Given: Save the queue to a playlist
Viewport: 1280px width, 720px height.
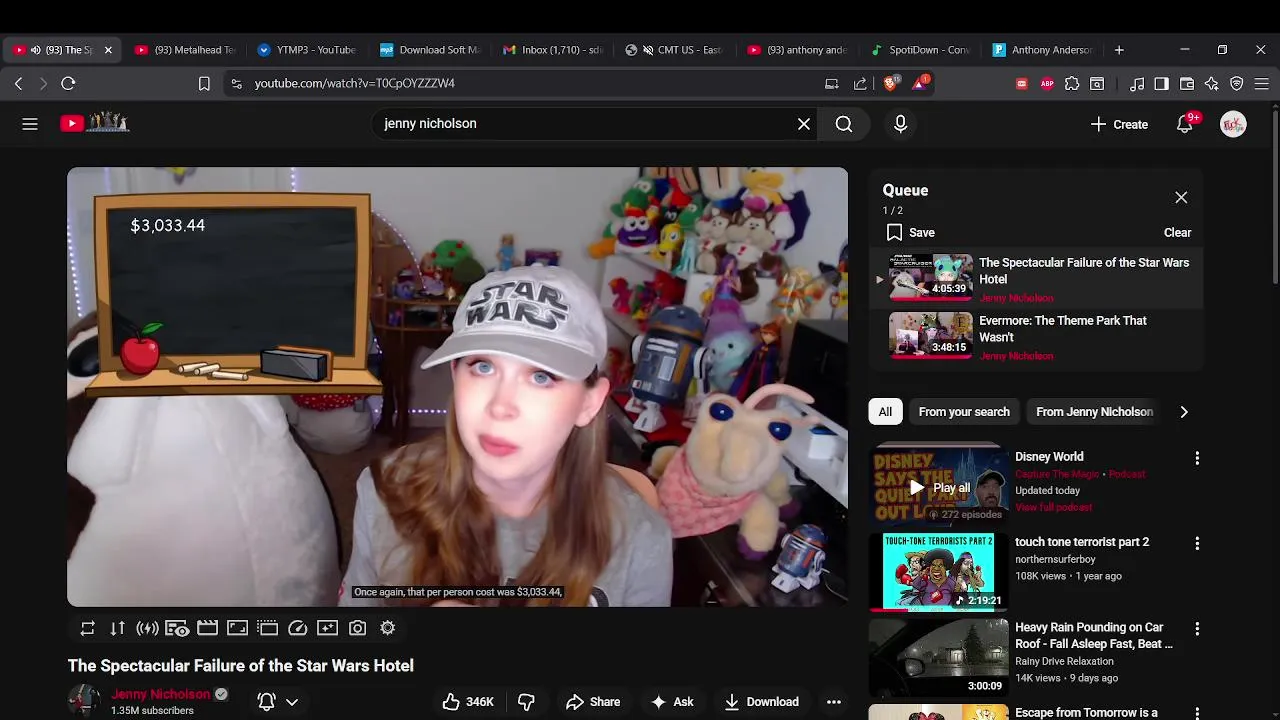Looking at the screenshot, I should [911, 232].
